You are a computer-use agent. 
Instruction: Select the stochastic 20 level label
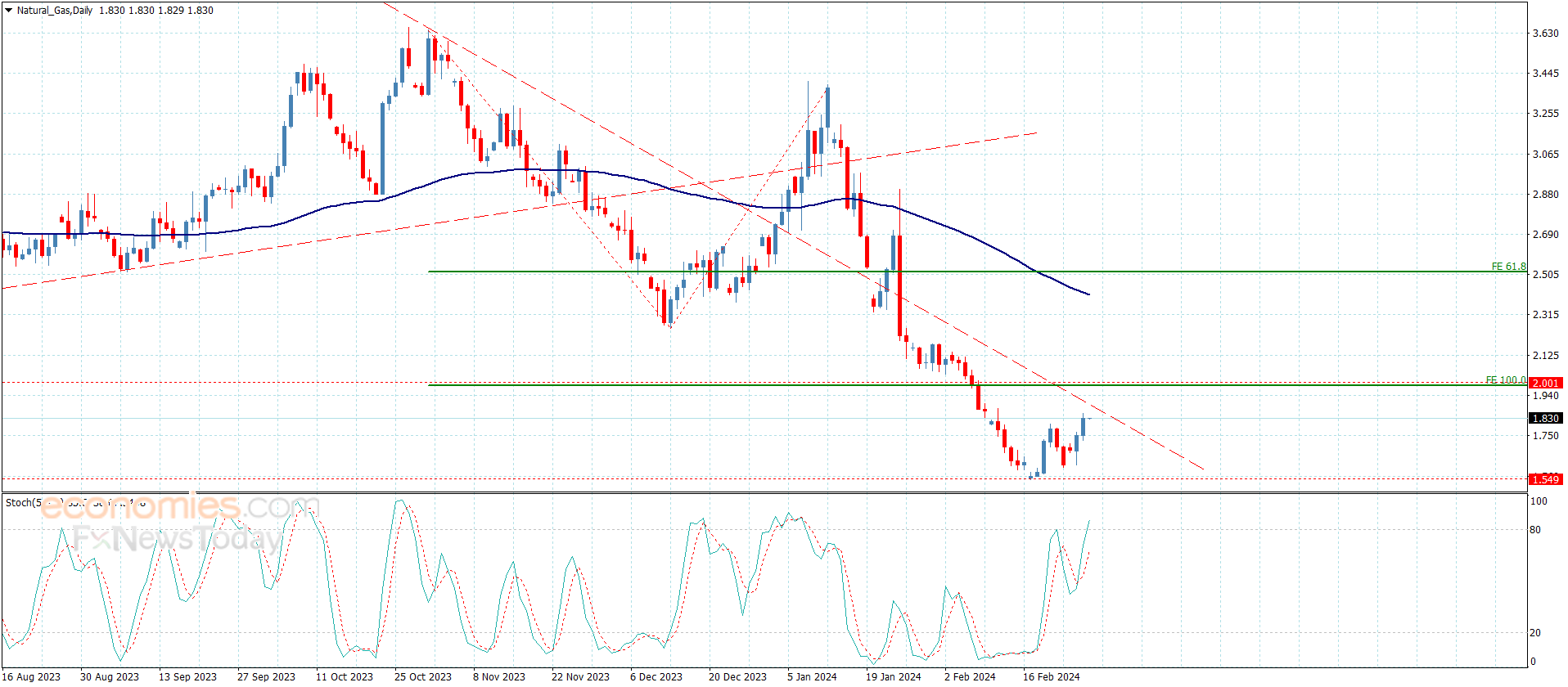pos(1535,633)
